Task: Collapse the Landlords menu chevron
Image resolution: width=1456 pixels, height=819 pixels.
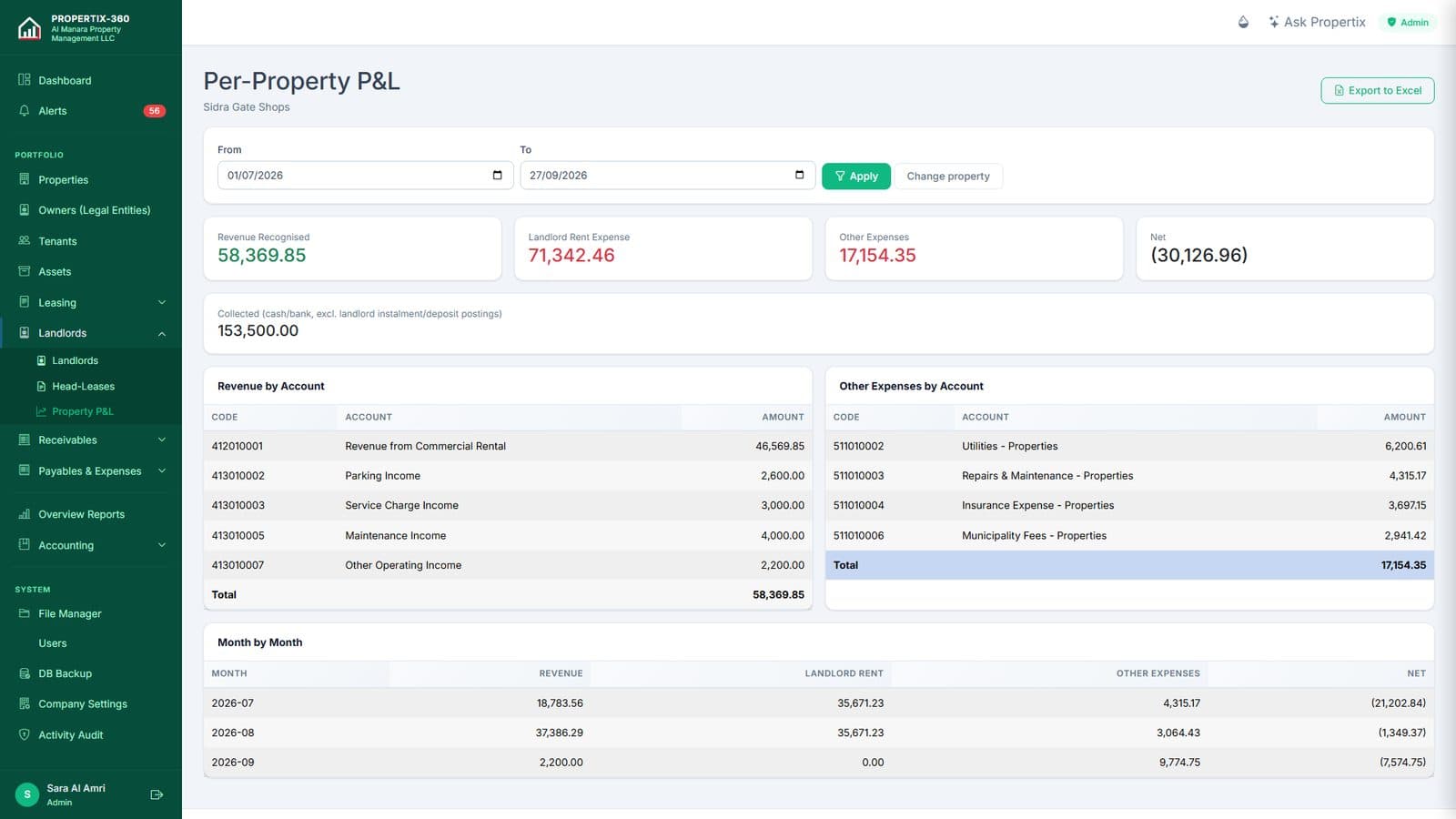Action: pos(162,333)
